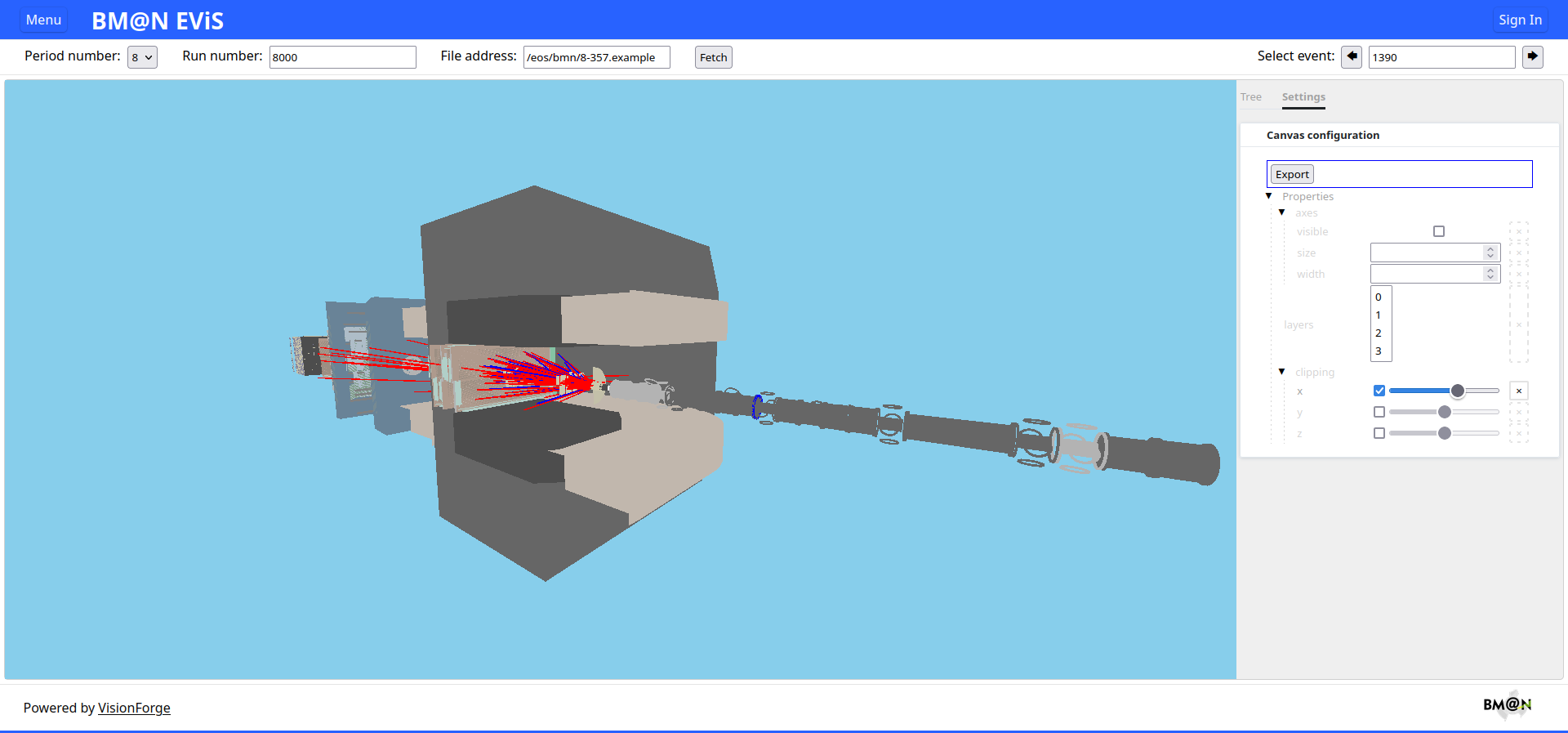
Task: Reset axes visible property with × button
Action: [x=1518, y=232]
